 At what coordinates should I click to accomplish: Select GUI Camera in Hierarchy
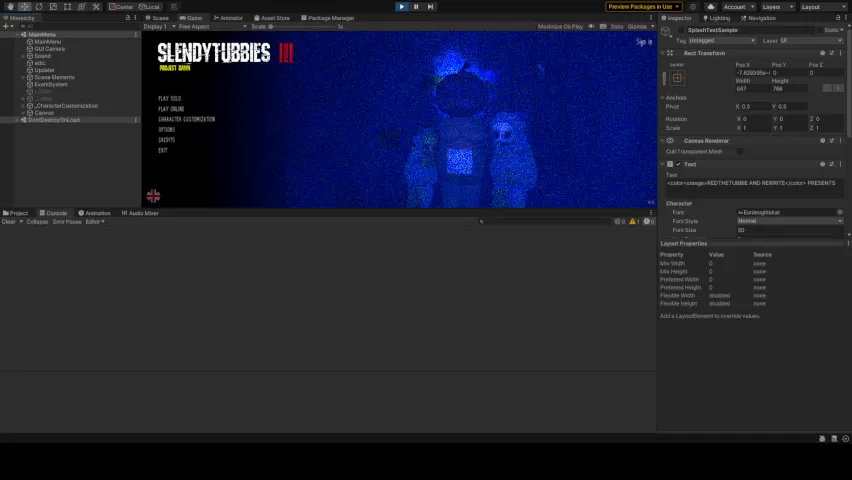point(49,49)
